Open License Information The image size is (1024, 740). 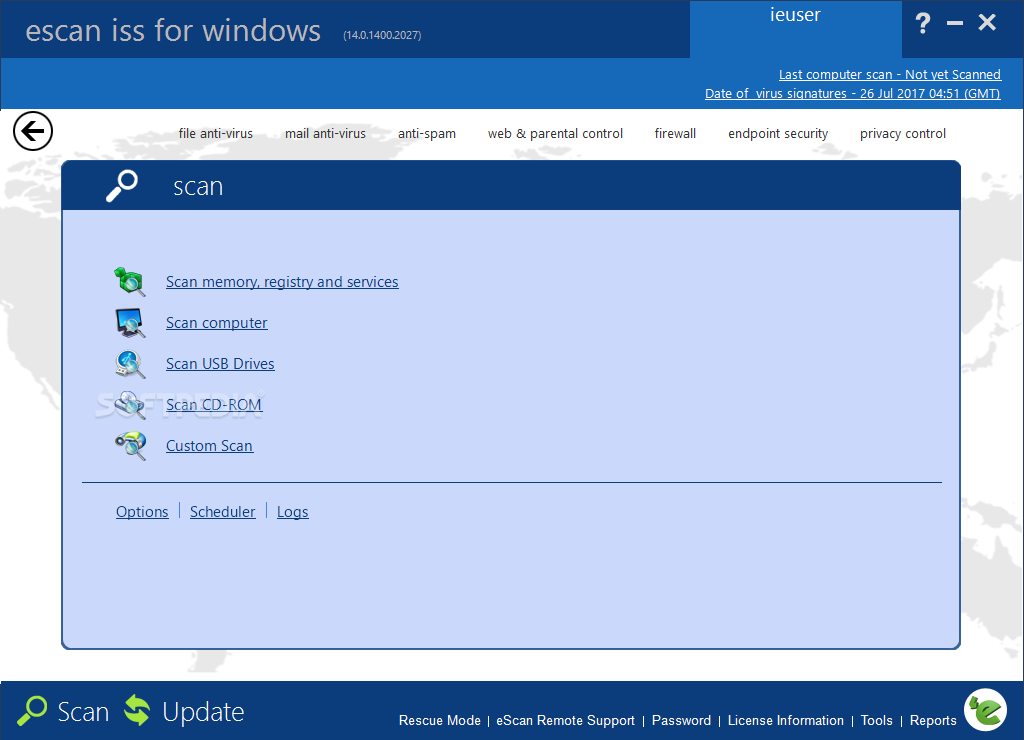click(786, 720)
